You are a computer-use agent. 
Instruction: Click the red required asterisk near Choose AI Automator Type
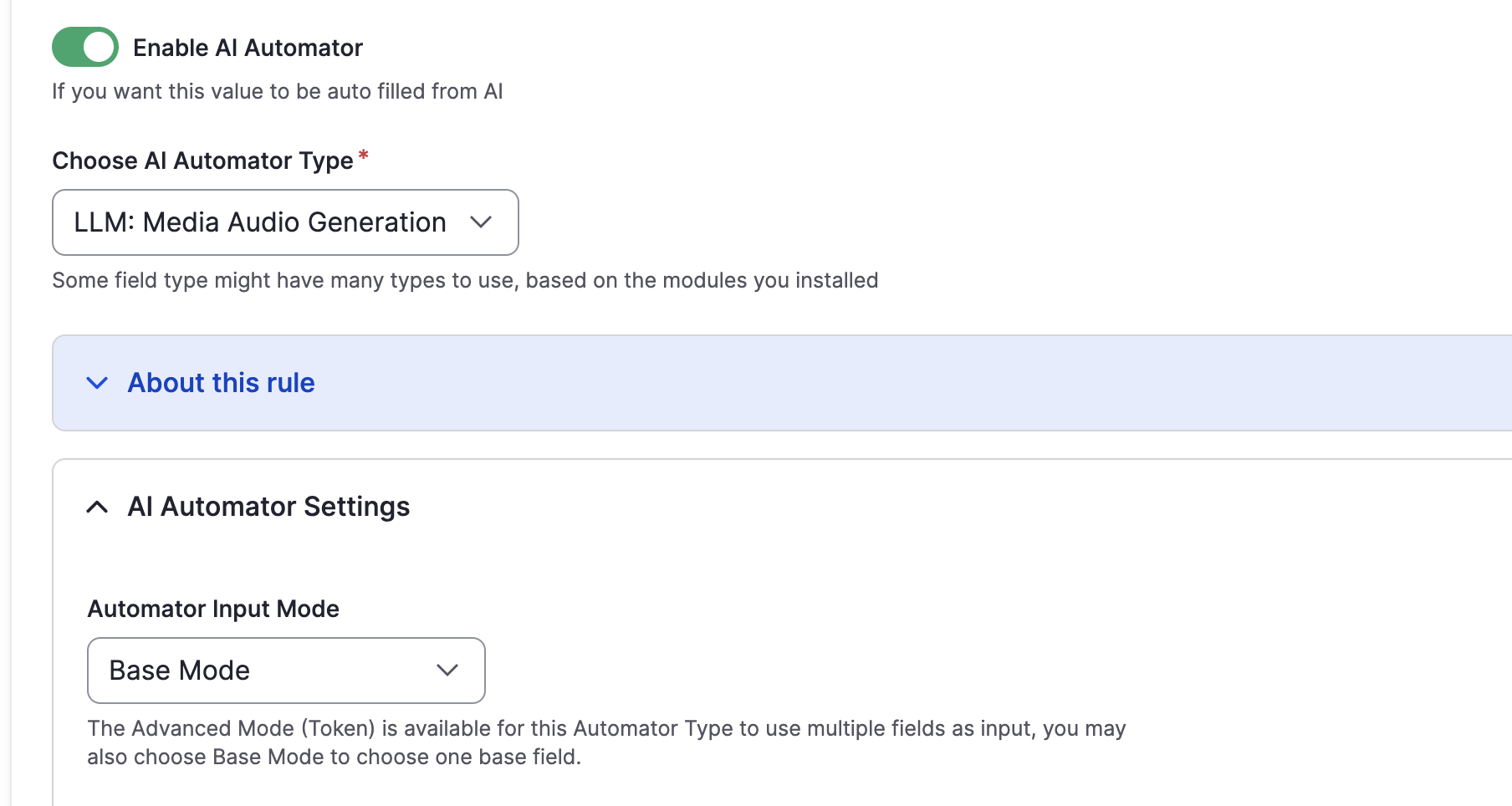pos(364,155)
